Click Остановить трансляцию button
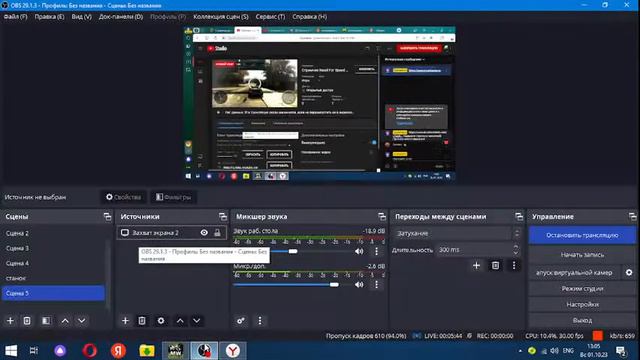640x360 pixels. coord(582,236)
